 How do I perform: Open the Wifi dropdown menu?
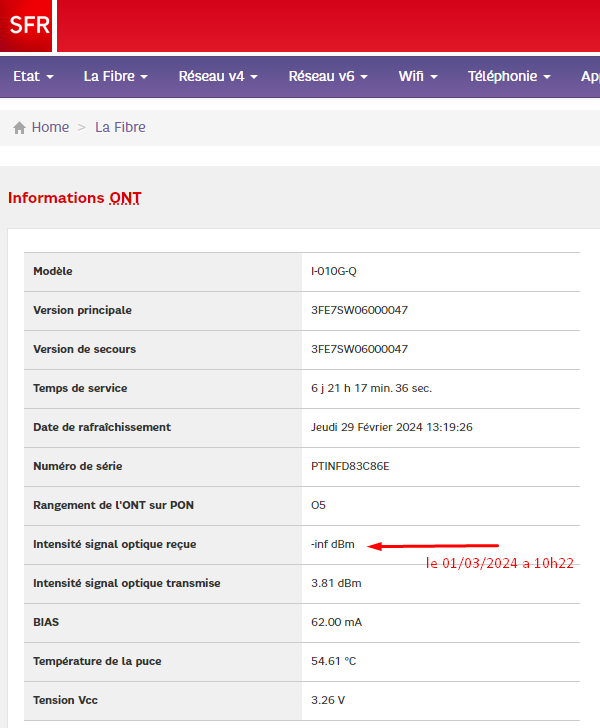[418, 76]
